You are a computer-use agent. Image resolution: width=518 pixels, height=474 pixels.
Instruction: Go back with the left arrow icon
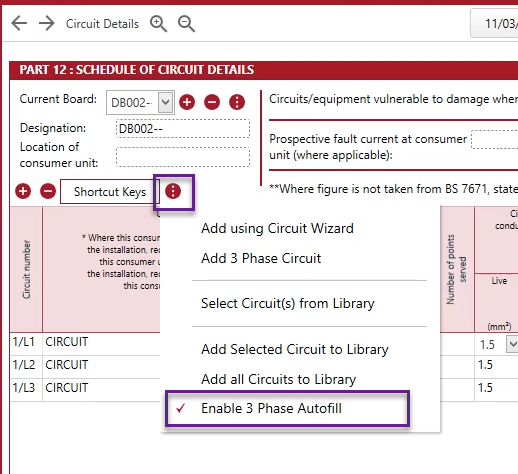pos(19,24)
